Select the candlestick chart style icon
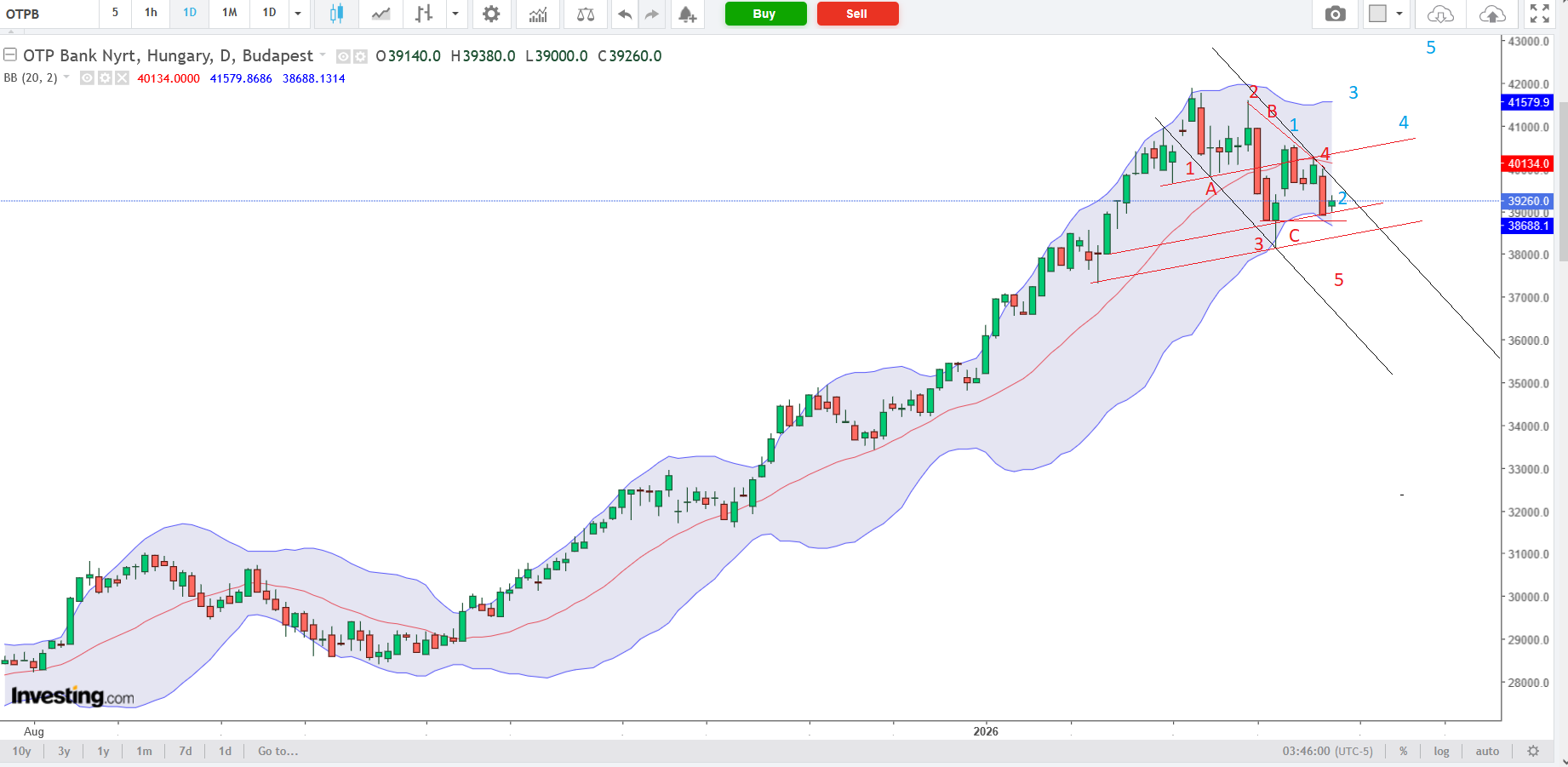The height and width of the screenshot is (767, 1568). pyautogui.click(x=336, y=14)
